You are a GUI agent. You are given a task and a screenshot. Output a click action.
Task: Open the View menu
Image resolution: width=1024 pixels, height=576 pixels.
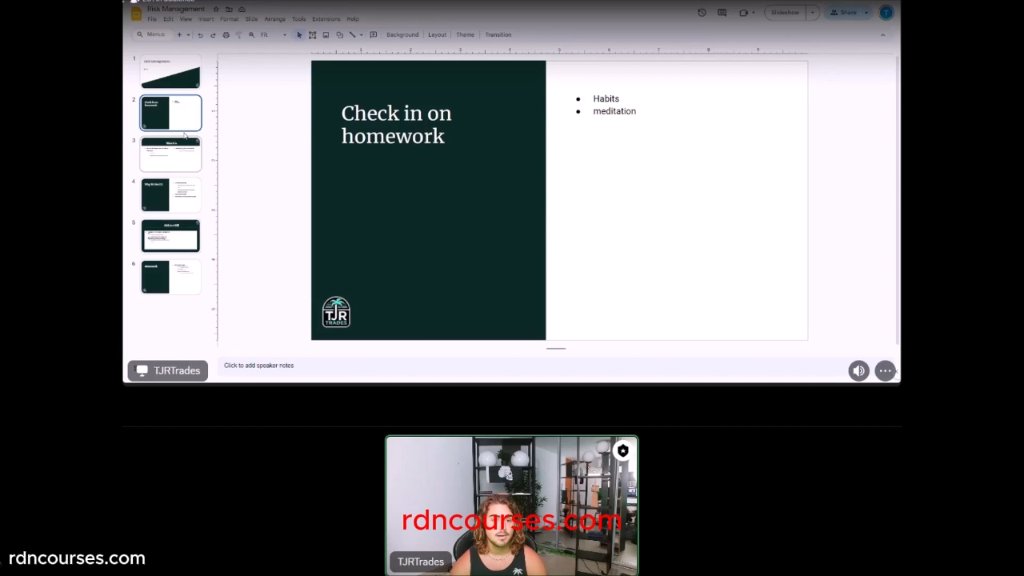185,20
